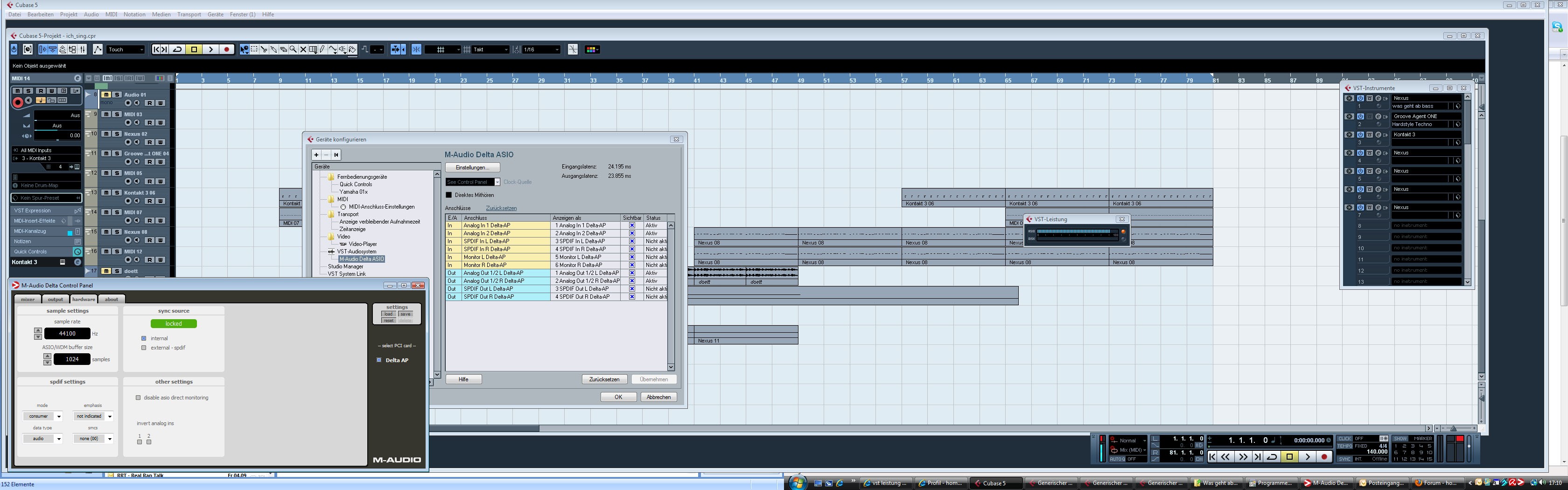Toggle the Direktes Mithören checkbox

click(449, 195)
